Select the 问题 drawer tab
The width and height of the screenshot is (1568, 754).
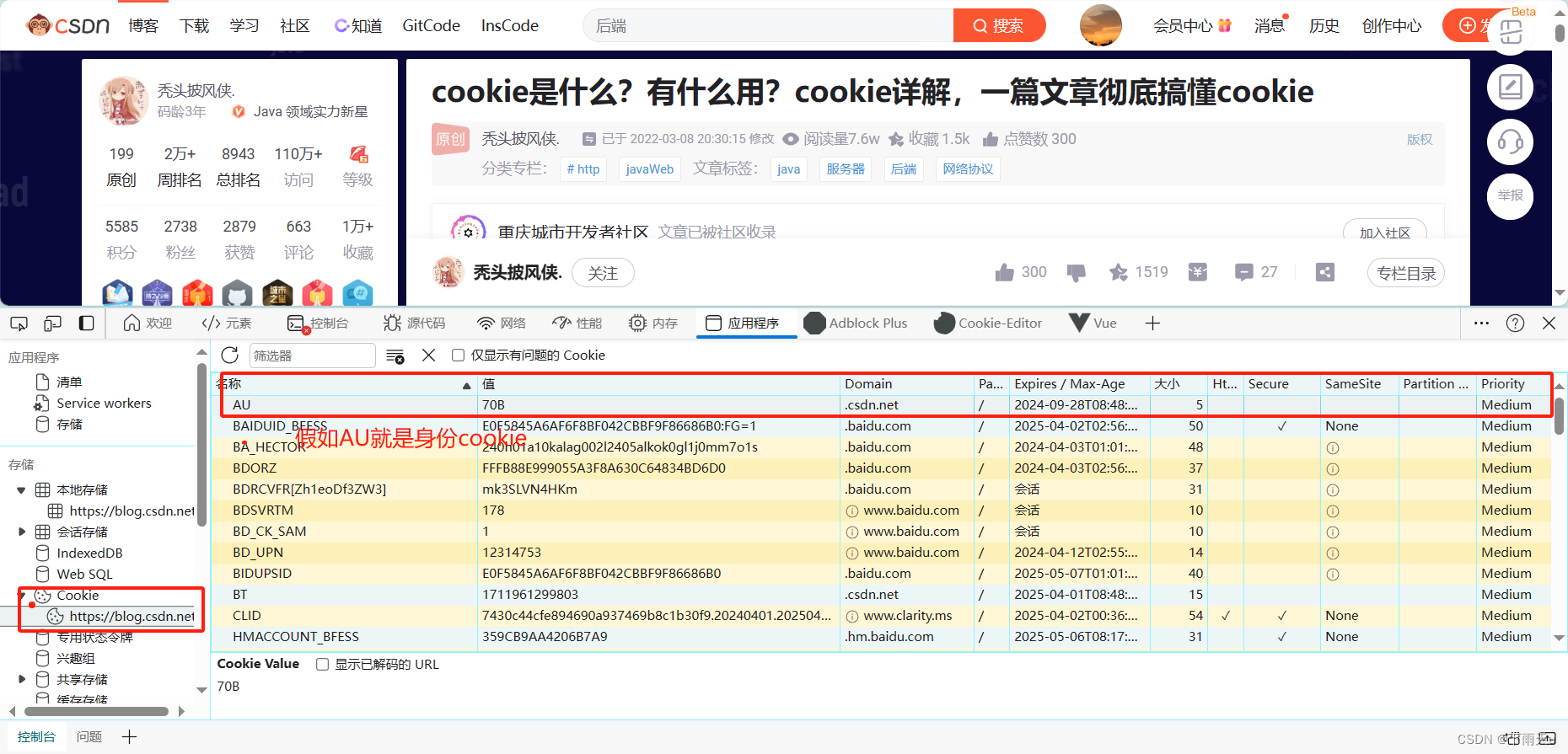coord(89,737)
